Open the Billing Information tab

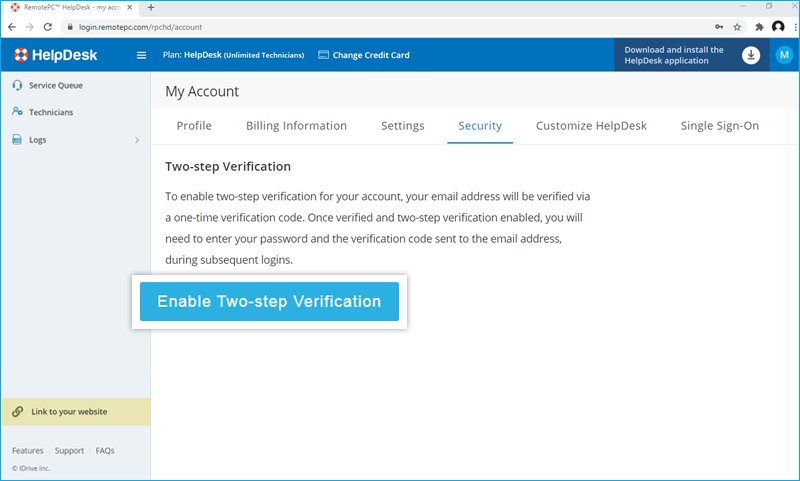coord(296,126)
